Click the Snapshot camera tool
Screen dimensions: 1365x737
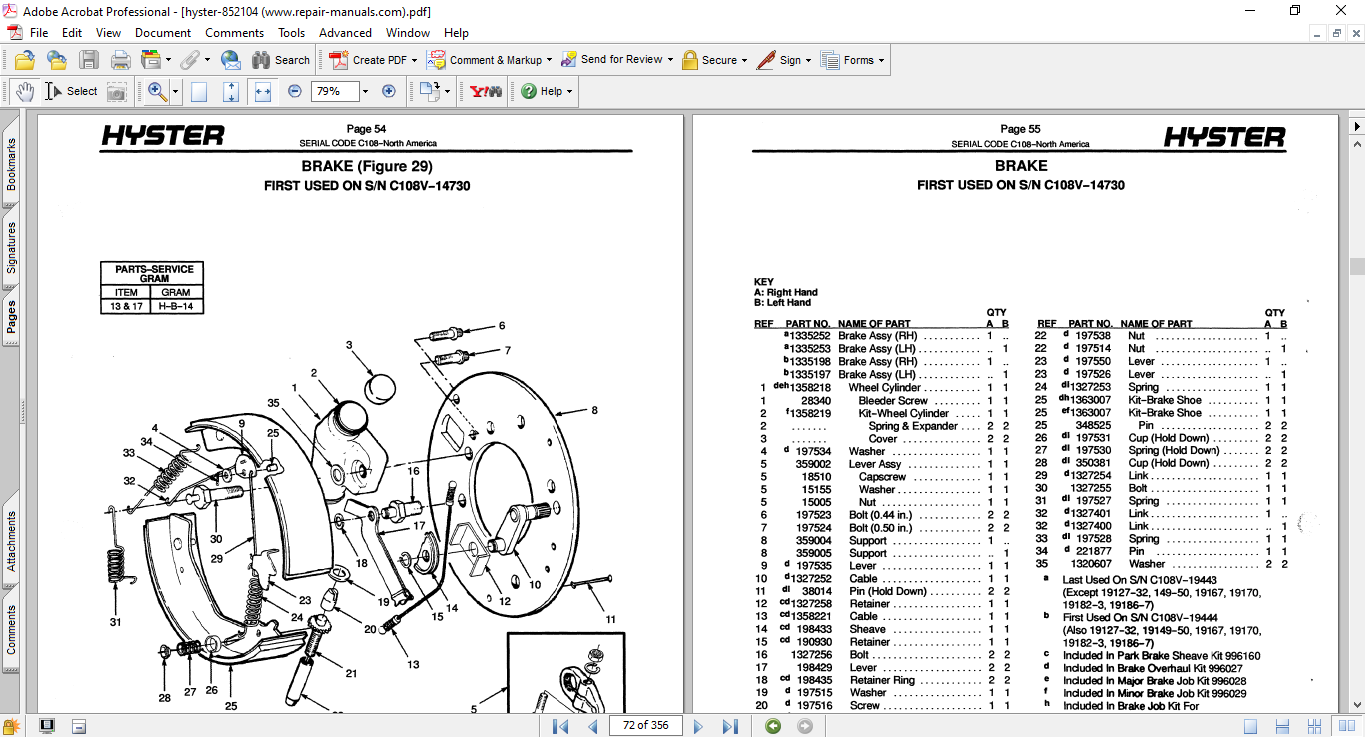117,91
